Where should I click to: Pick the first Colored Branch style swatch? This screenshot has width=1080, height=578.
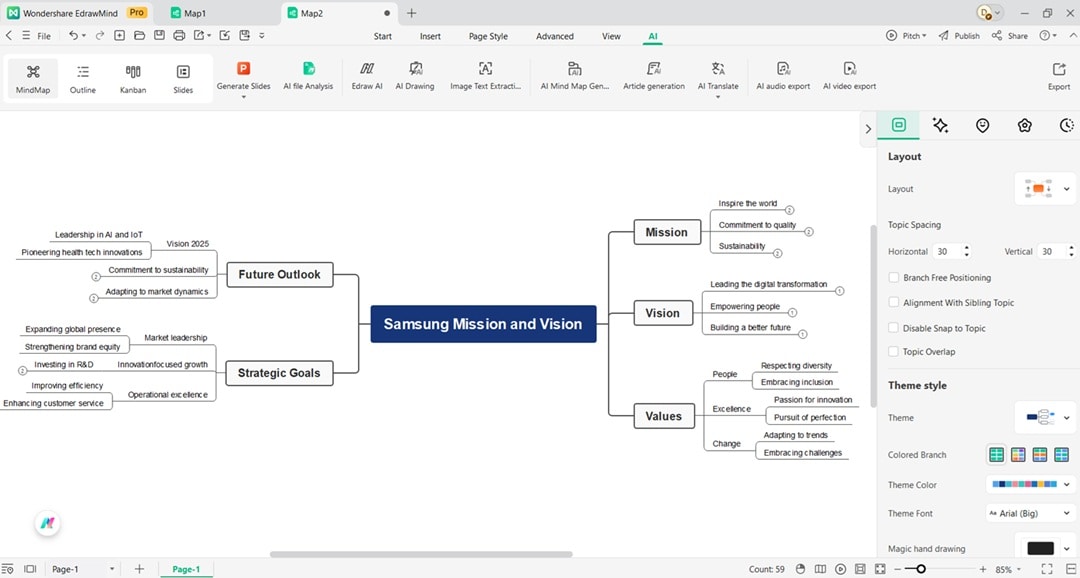tap(996, 454)
